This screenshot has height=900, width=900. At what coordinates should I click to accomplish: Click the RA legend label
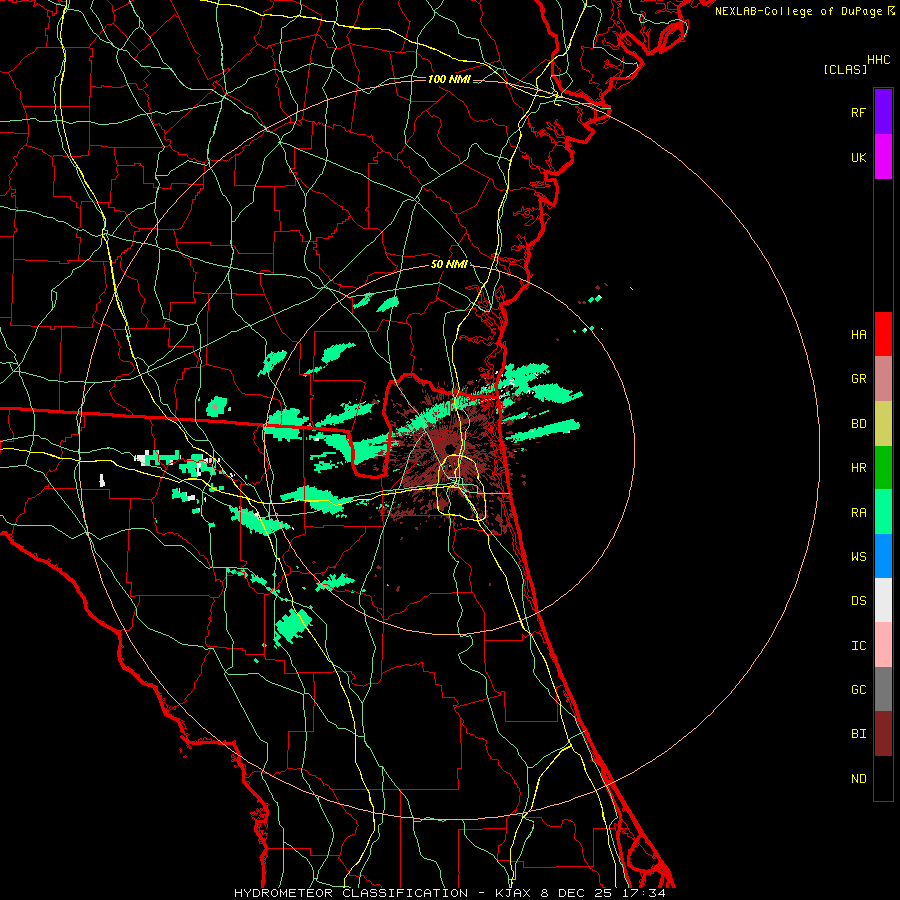[x=858, y=513]
